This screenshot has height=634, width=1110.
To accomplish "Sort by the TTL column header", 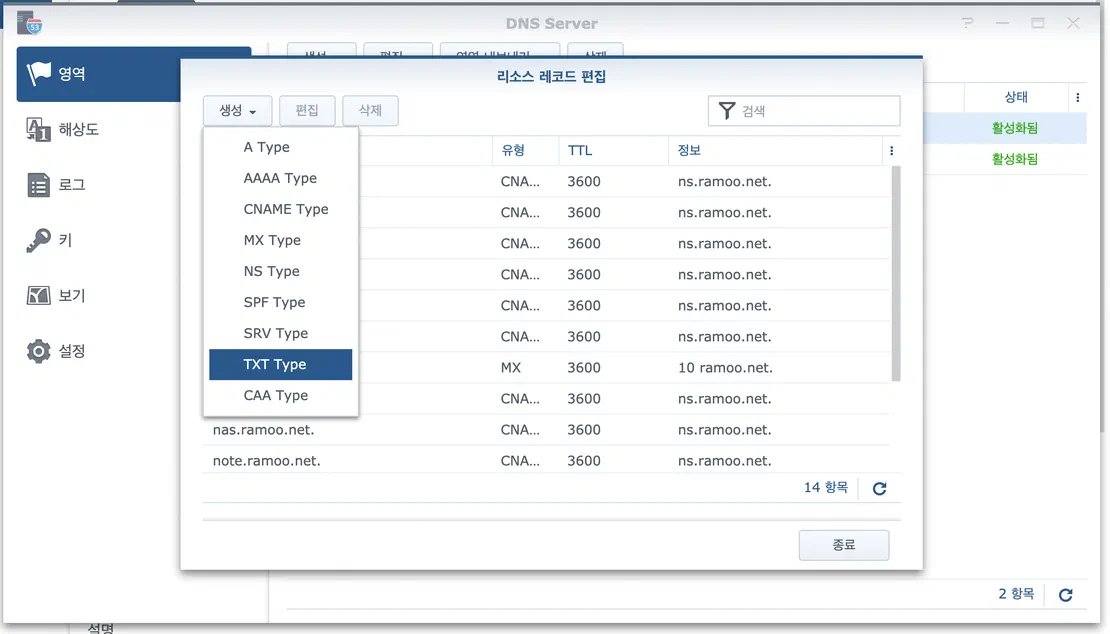I will [613, 151].
